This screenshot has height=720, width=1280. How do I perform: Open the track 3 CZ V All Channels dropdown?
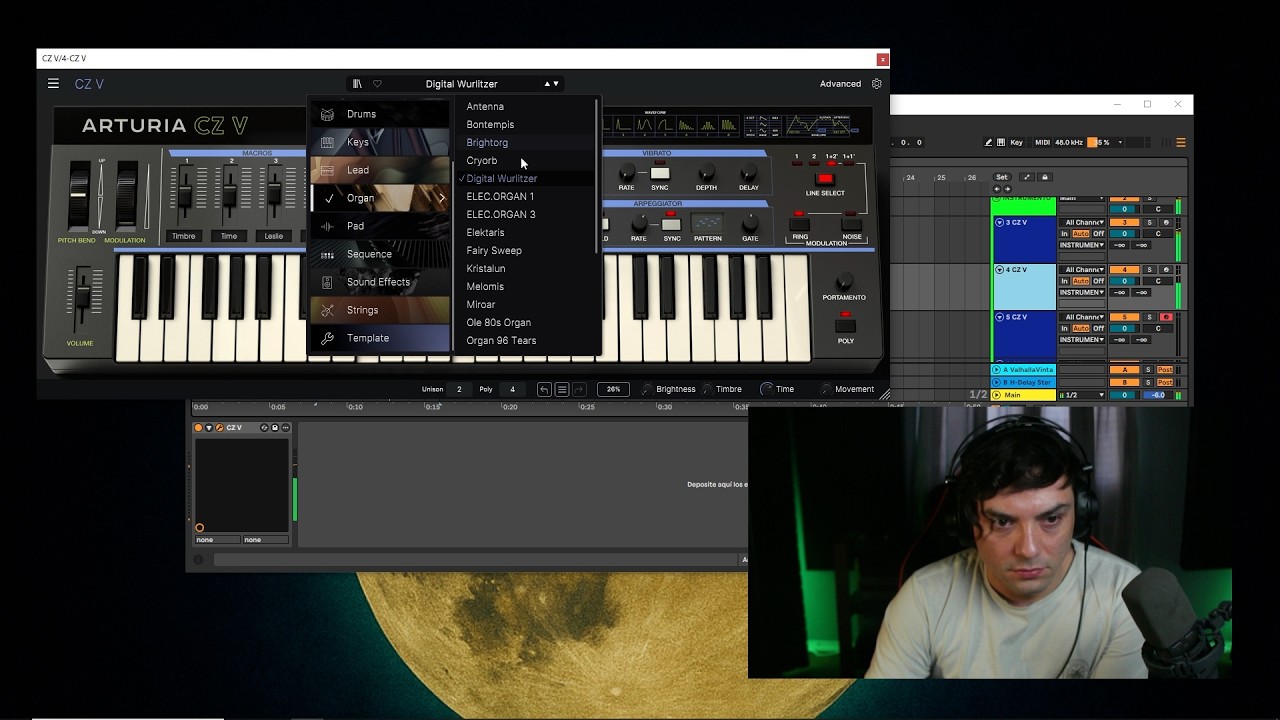click(x=1082, y=222)
